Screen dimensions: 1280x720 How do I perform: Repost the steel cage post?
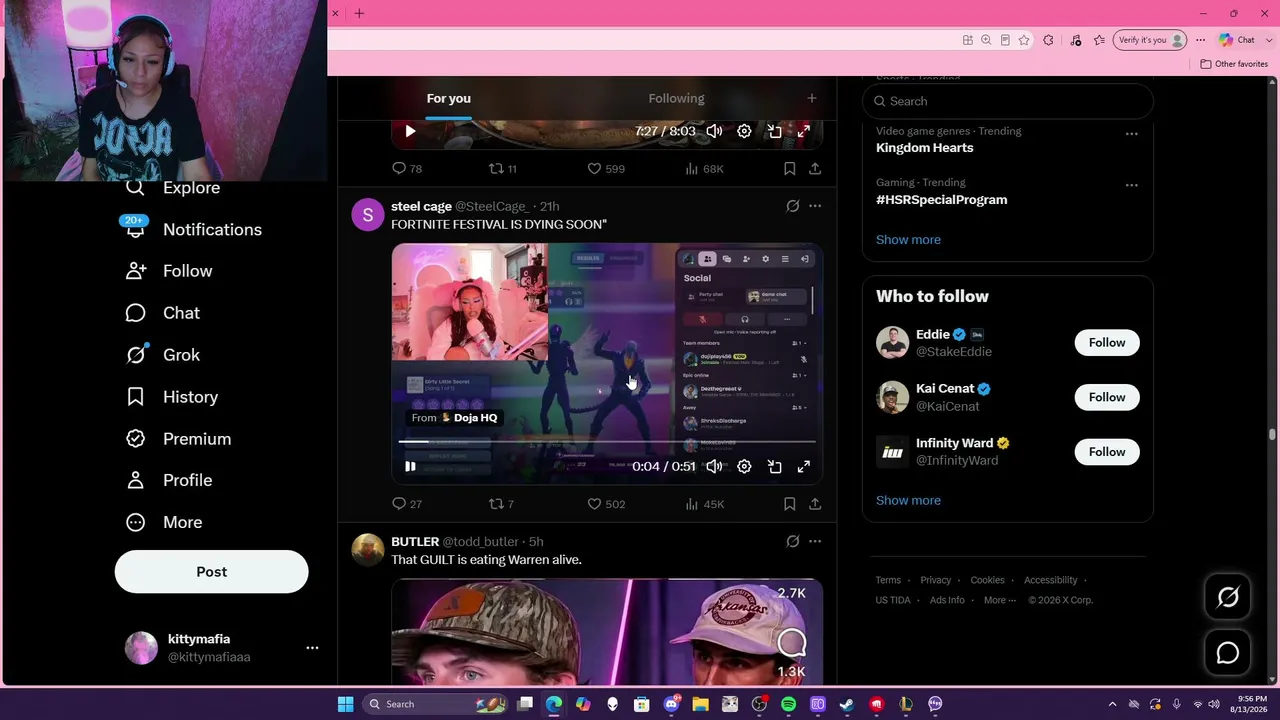pyautogui.click(x=501, y=504)
